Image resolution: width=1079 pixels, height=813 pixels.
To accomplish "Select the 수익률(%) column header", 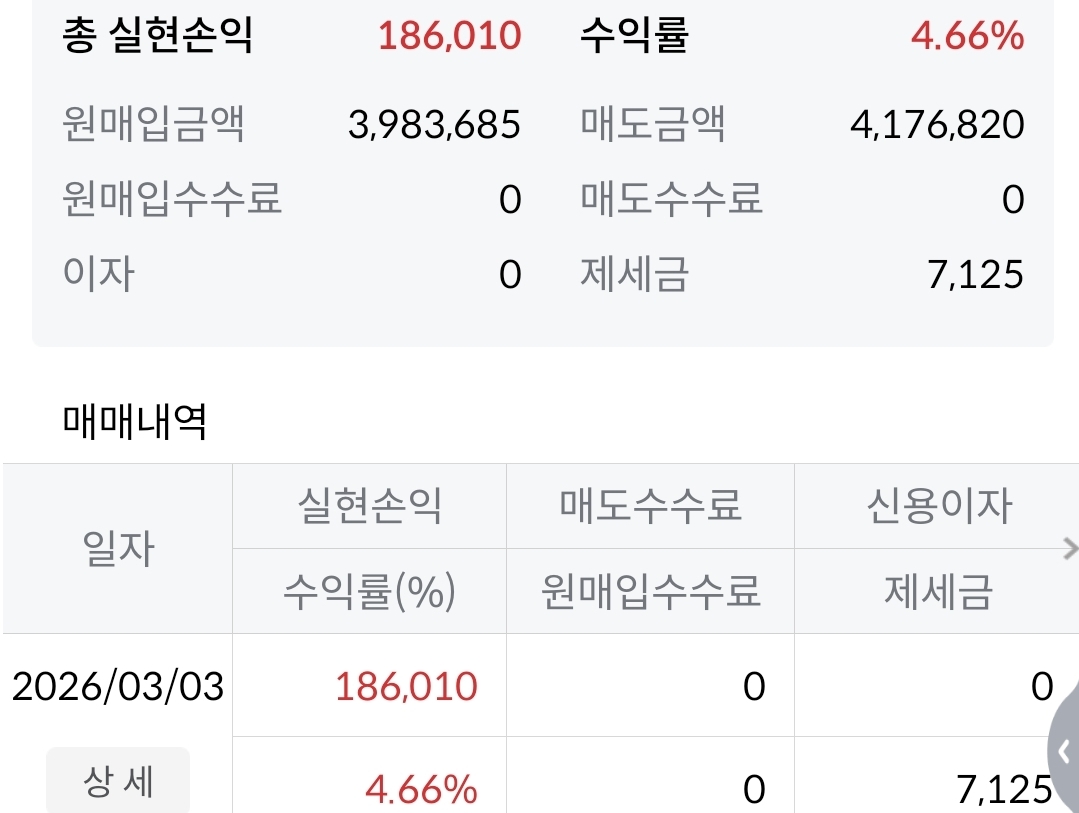I will tap(370, 591).
